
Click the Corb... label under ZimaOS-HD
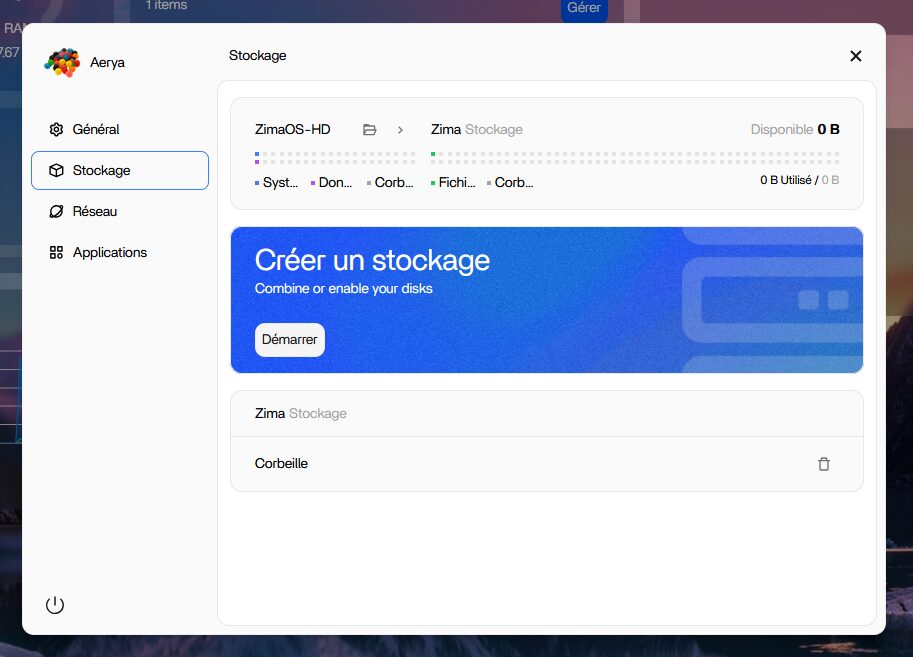pos(394,183)
